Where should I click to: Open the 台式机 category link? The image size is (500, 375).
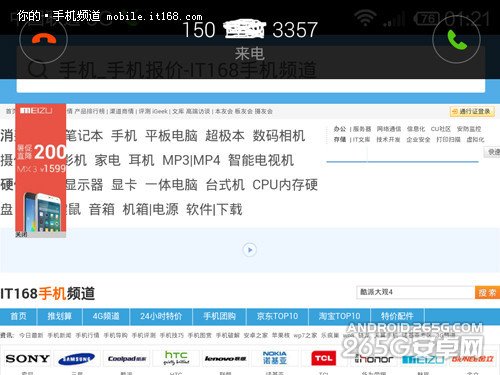225,185
